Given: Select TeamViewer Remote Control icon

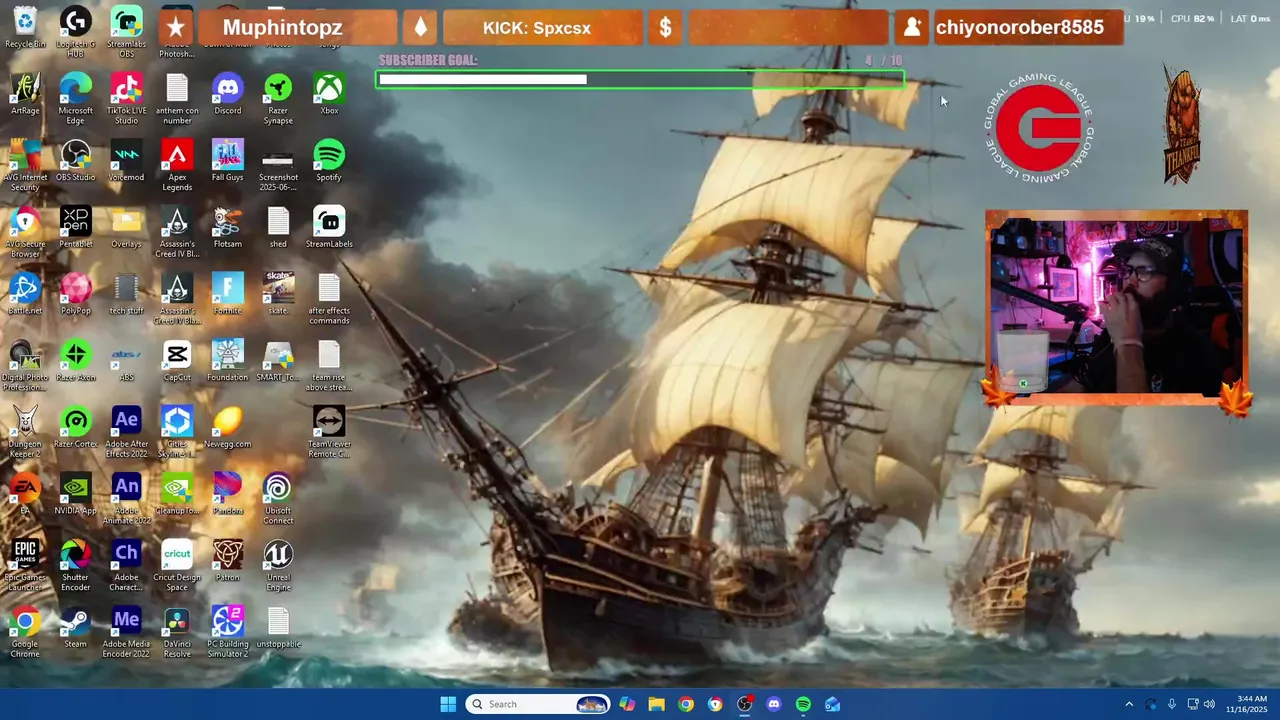Looking at the screenshot, I should tap(329, 432).
